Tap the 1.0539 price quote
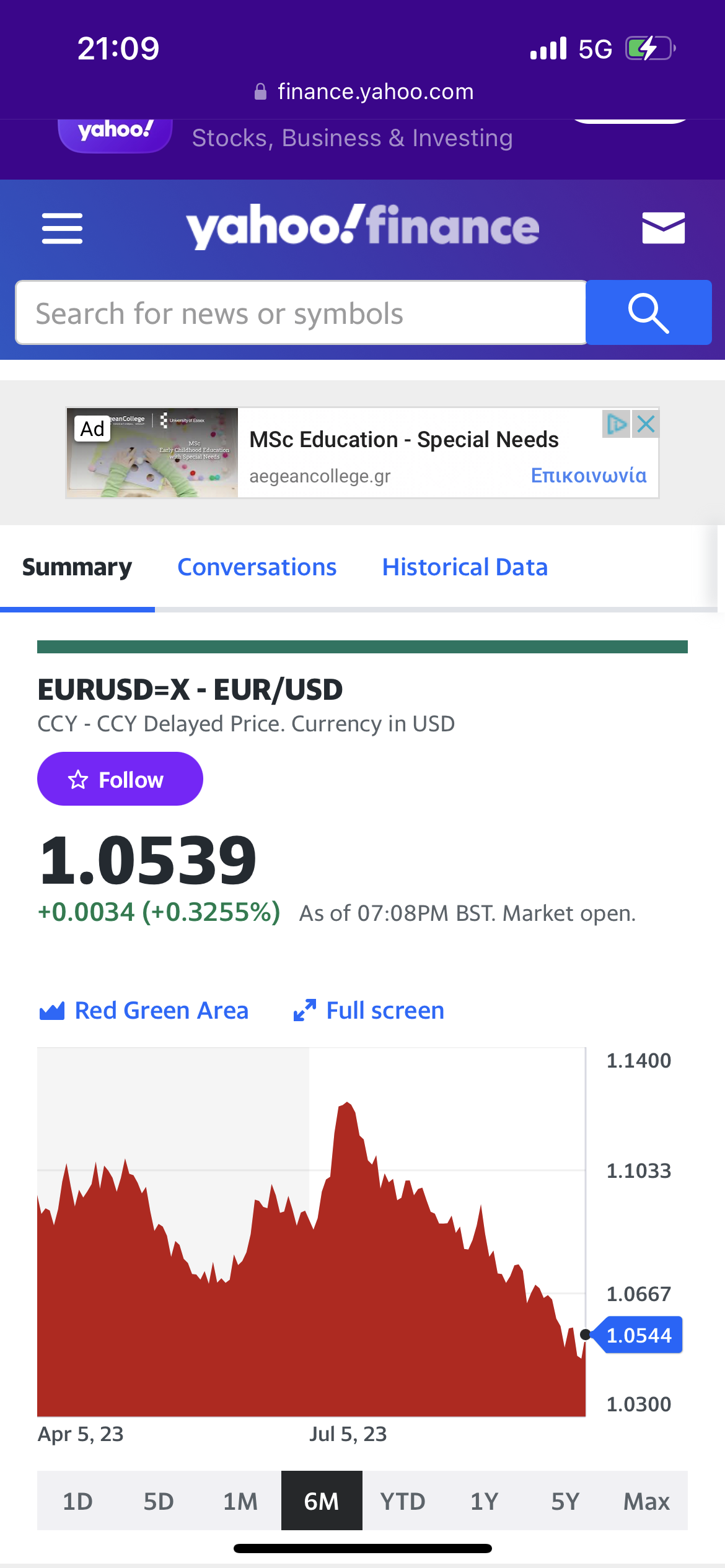725x1568 pixels. click(x=147, y=860)
